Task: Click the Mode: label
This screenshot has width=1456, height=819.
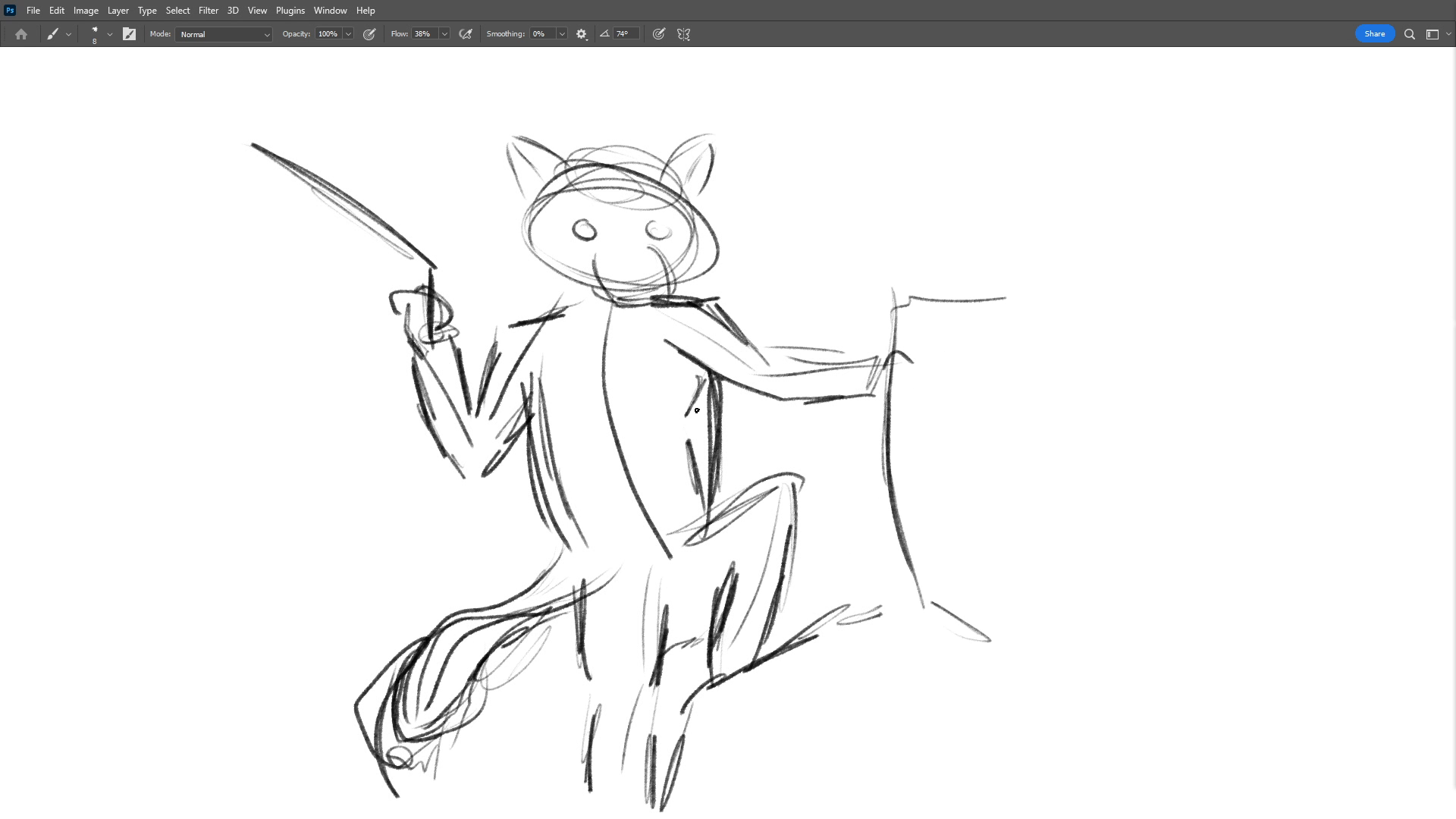Action: pyautogui.click(x=160, y=34)
